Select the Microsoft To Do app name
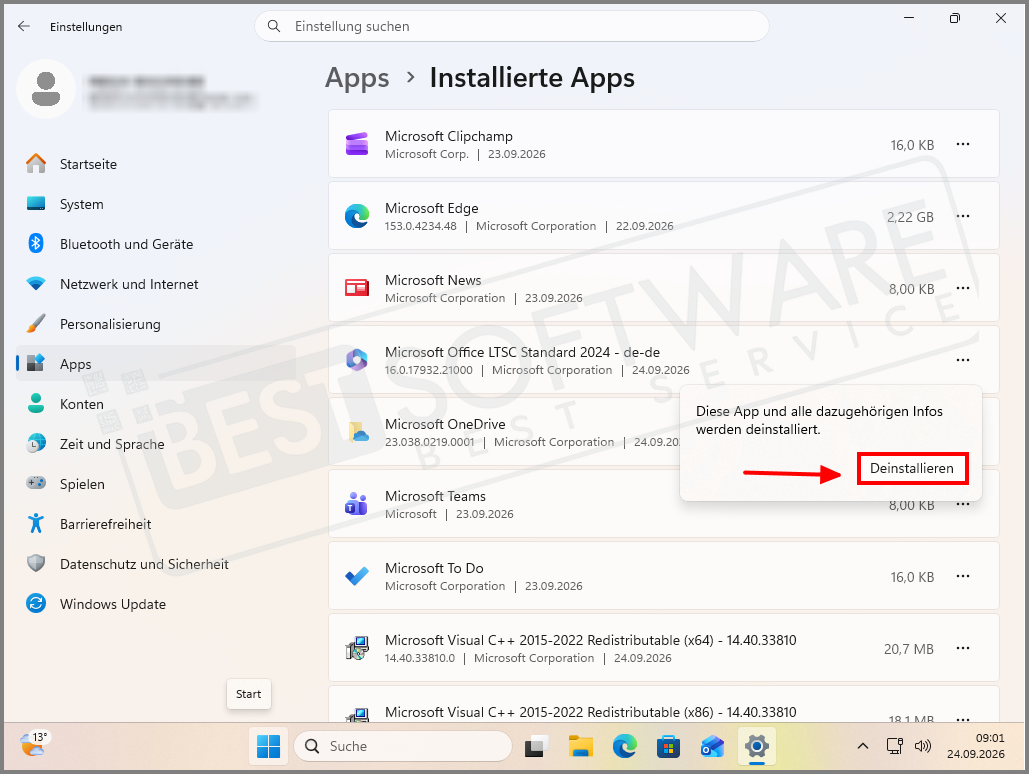Viewport: 1030px width, 775px height. click(x=434, y=568)
